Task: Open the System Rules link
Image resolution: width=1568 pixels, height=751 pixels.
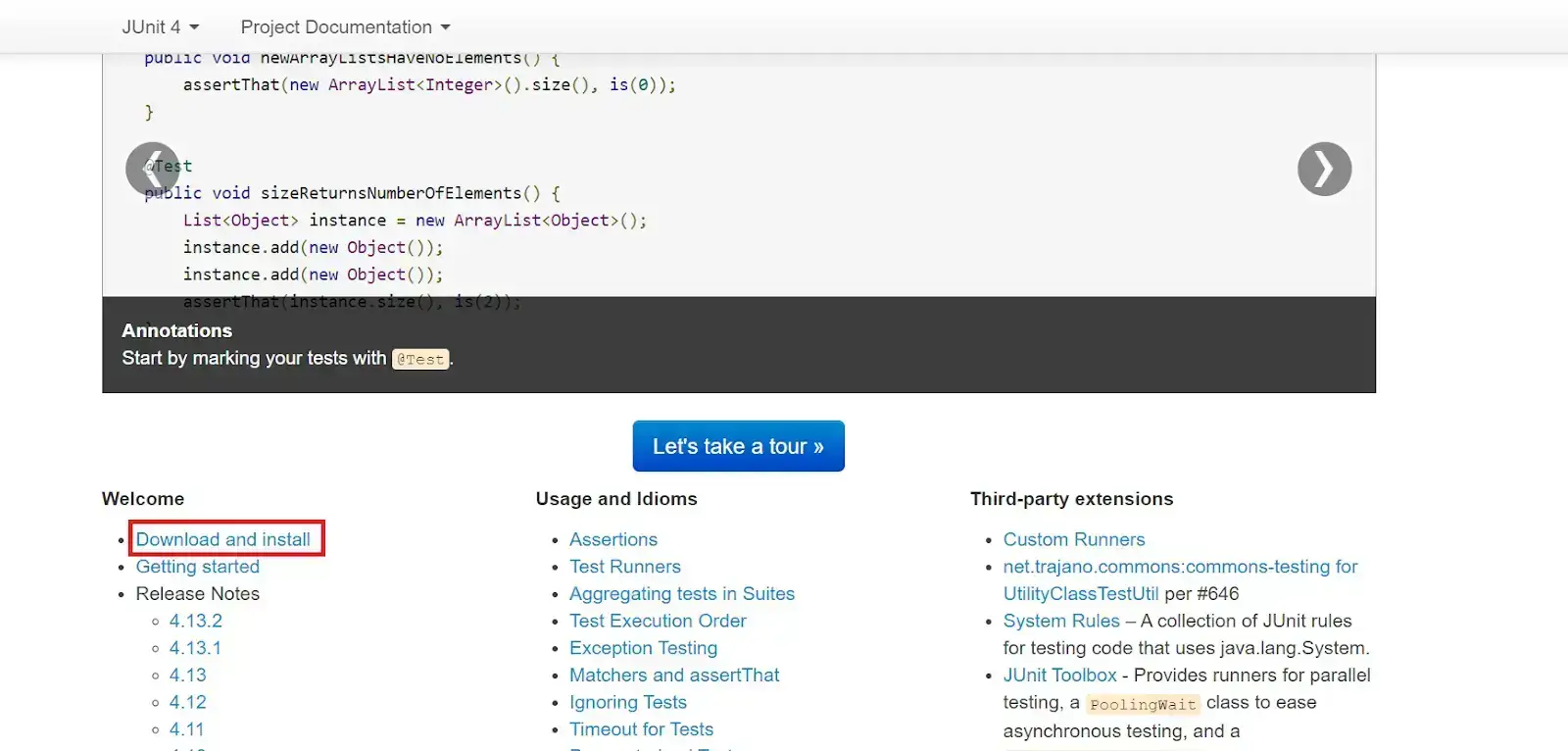Action: tap(1061, 621)
